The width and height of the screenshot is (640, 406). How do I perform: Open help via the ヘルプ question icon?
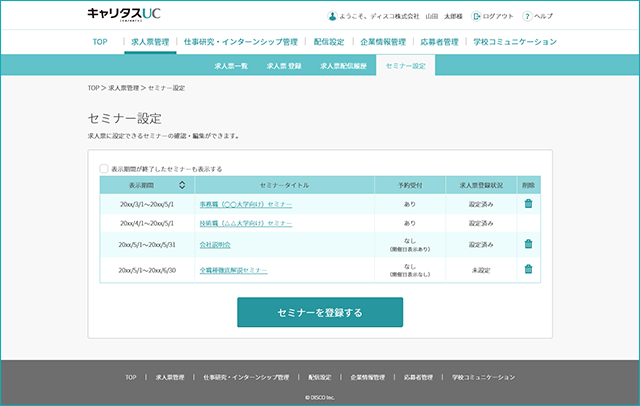[527, 16]
